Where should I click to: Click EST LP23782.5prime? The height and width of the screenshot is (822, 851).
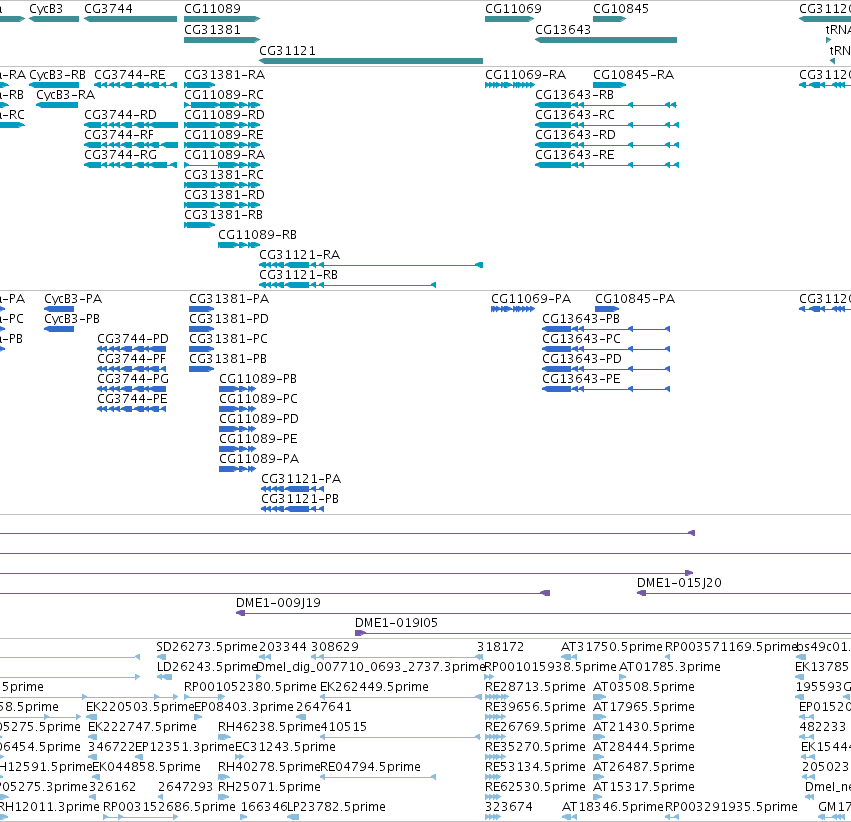coord(336,807)
